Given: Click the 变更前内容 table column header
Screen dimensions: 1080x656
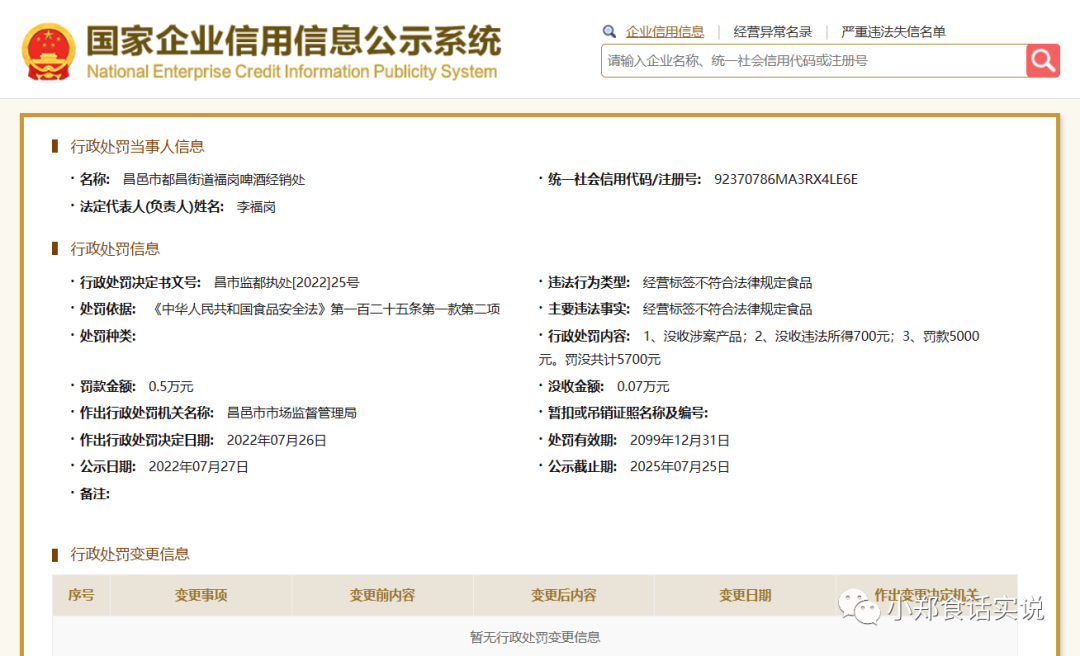Looking at the screenshot, I should click(382, 595).
